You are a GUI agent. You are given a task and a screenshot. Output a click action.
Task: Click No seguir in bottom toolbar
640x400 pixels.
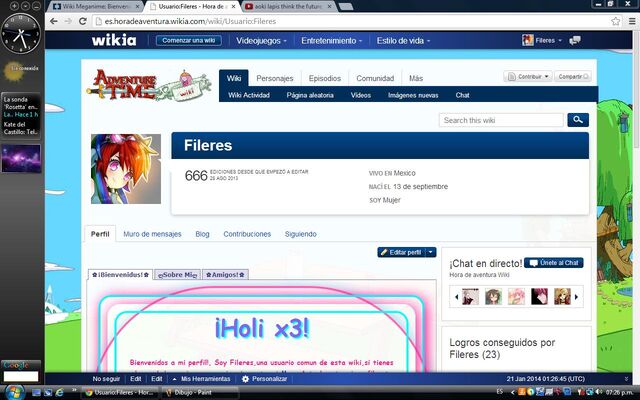click(x=106, y=379)
